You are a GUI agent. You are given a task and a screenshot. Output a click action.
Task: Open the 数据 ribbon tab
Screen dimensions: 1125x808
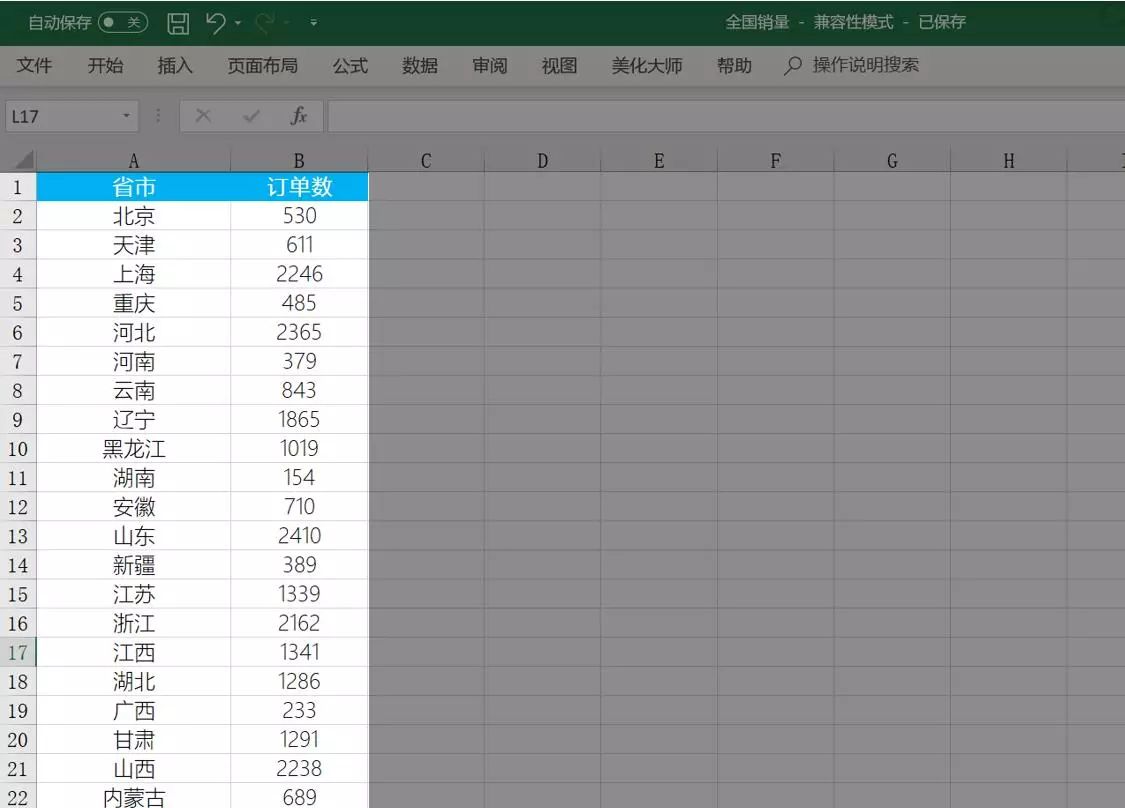pos(419,66)
